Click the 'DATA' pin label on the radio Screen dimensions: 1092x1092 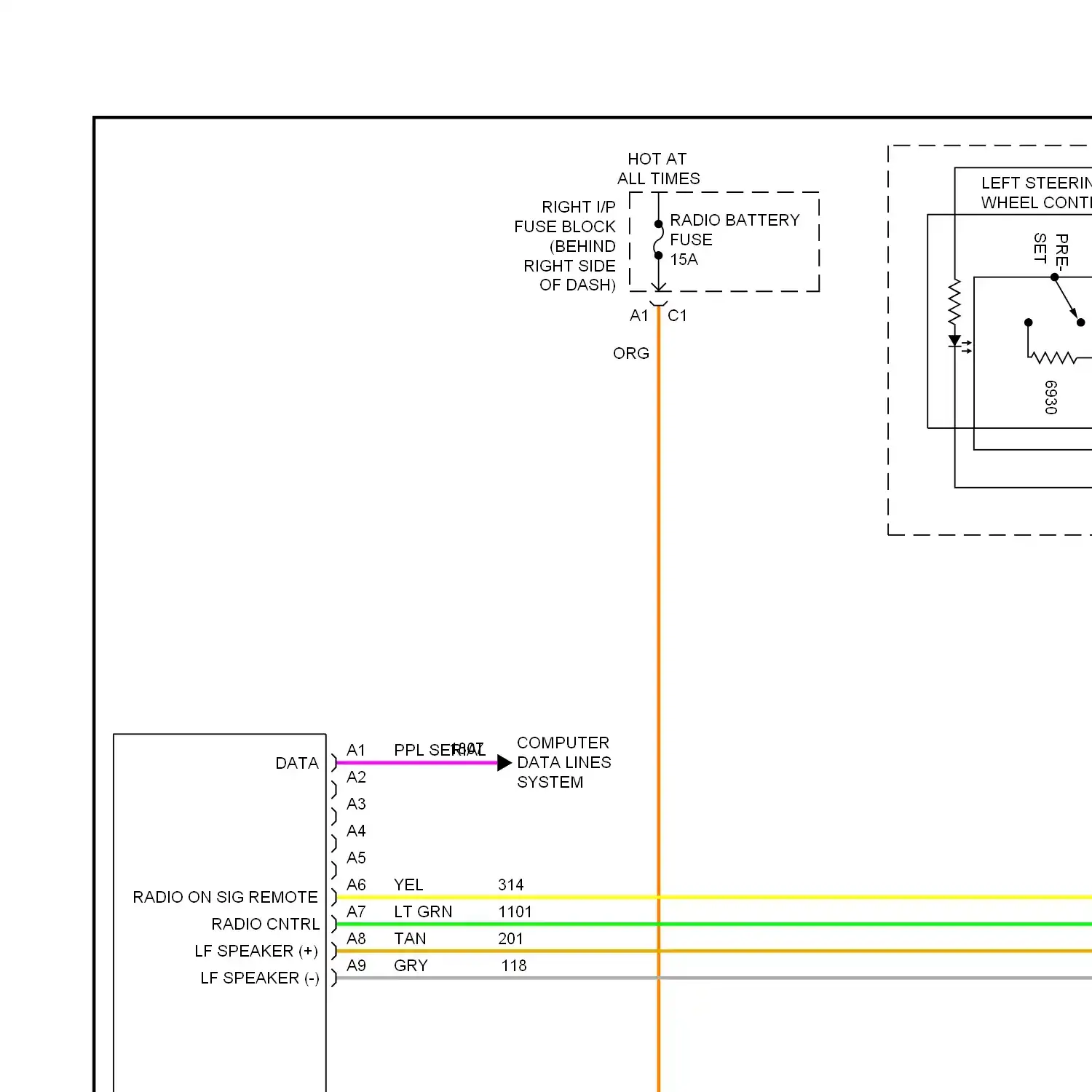click(x=297, y=763)
